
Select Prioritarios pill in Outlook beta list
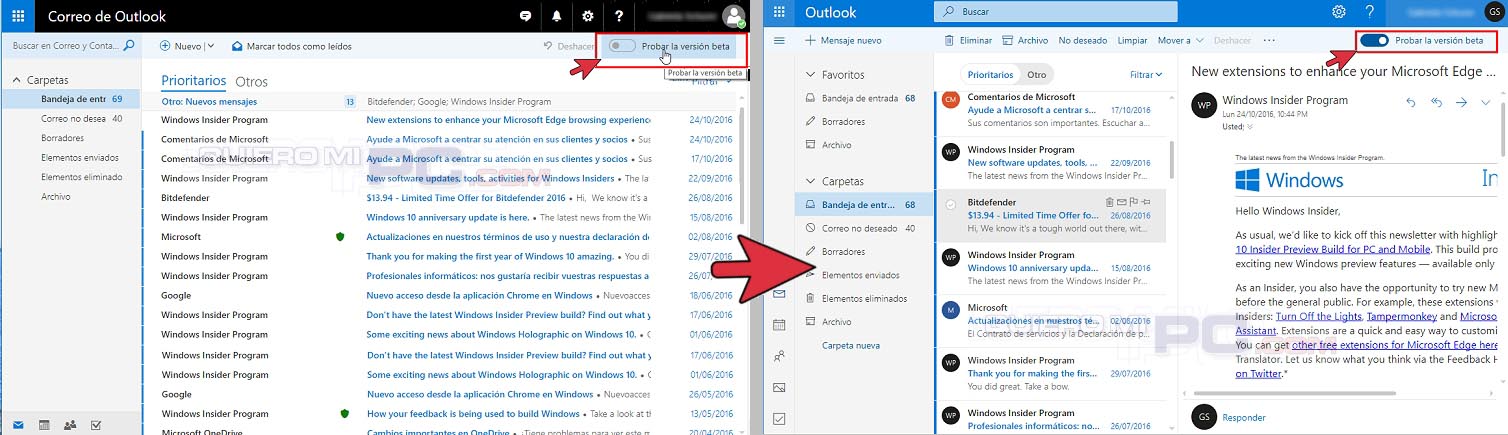click(990, 75)
